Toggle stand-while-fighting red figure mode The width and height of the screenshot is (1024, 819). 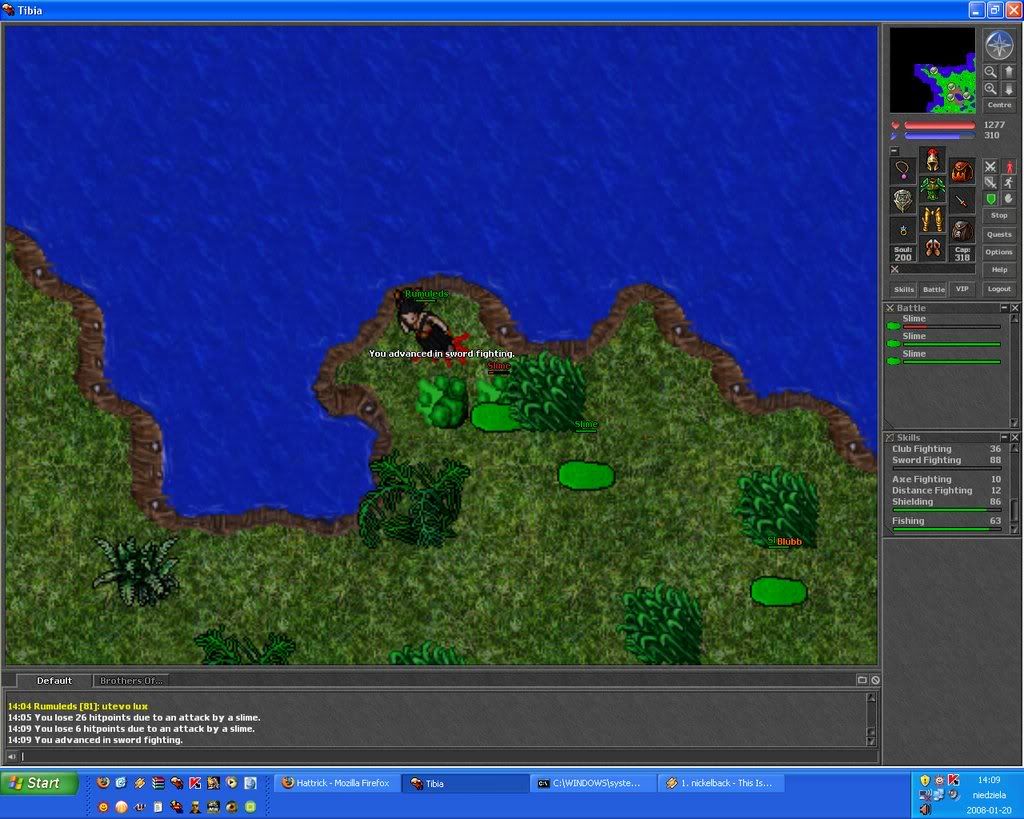pyautogui.click(x=1009, y=167)
